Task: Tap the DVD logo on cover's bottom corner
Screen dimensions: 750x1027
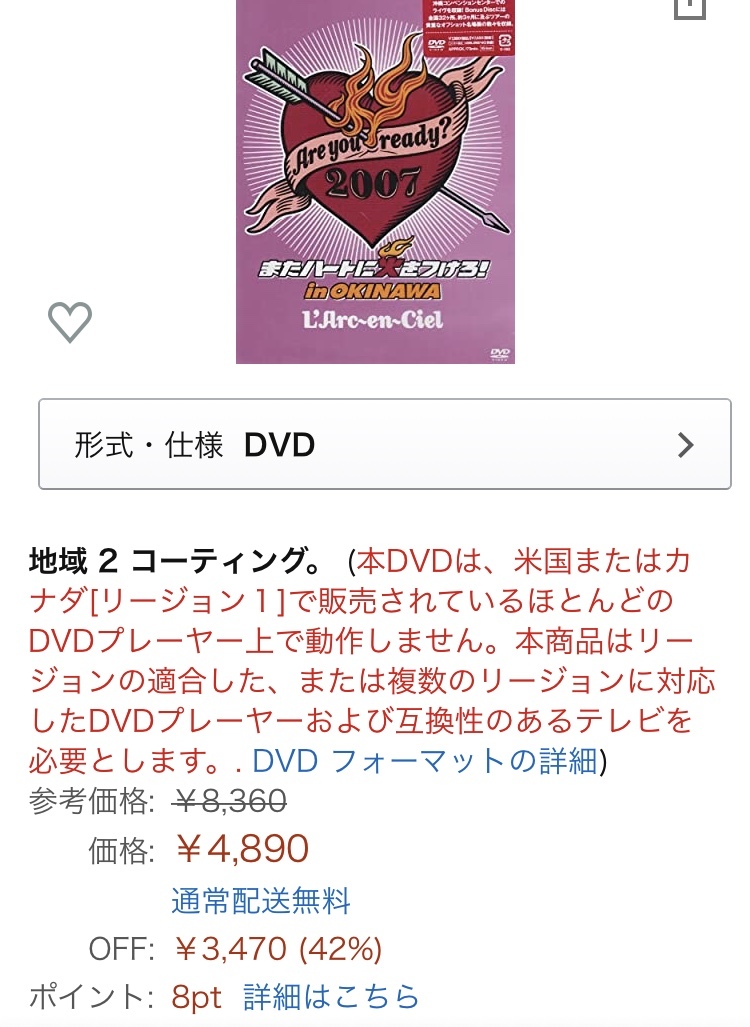Action: [500, 353]
